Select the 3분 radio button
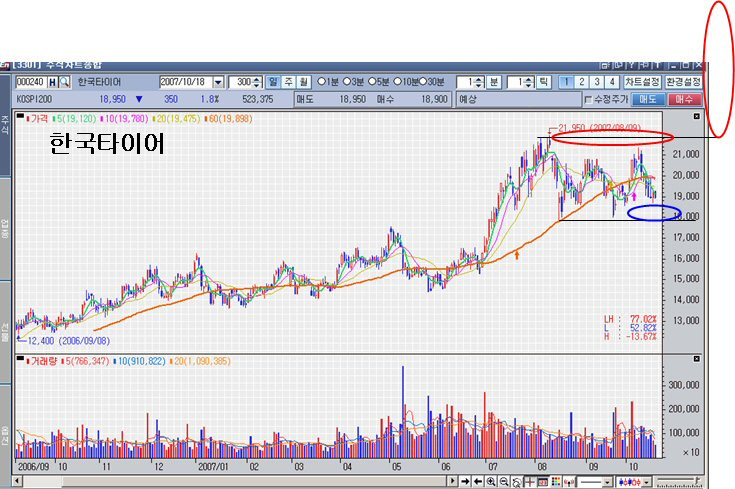 click(347, 82)
